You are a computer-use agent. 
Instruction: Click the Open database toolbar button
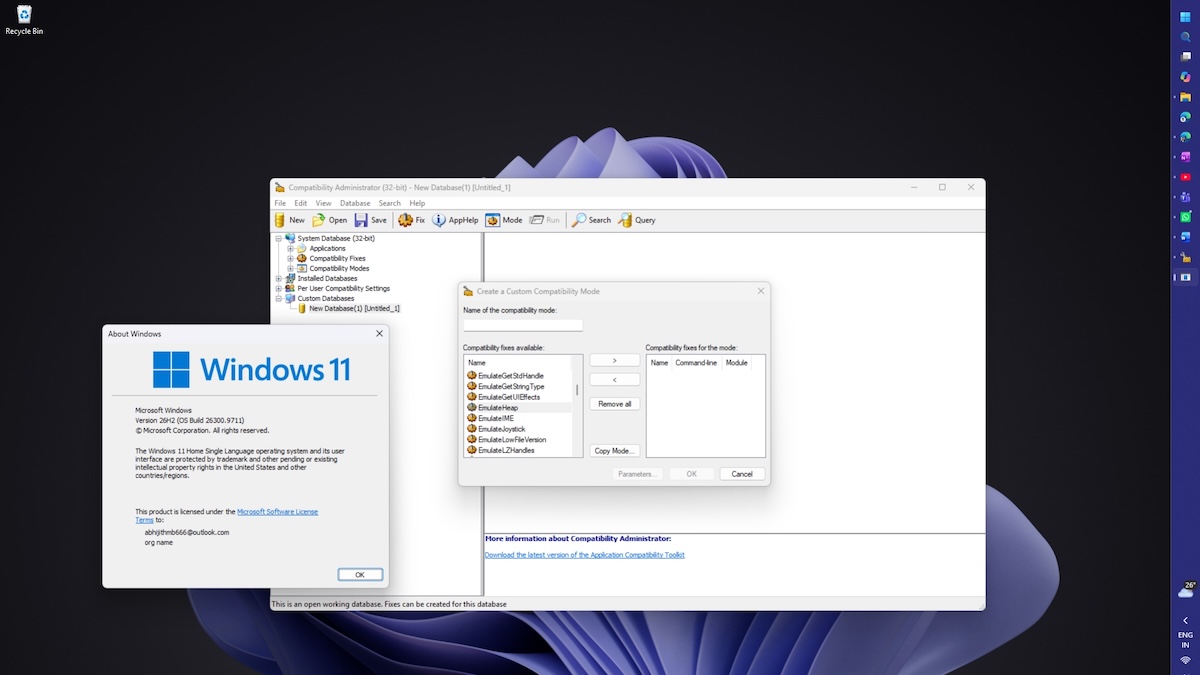tap(330, 220)
